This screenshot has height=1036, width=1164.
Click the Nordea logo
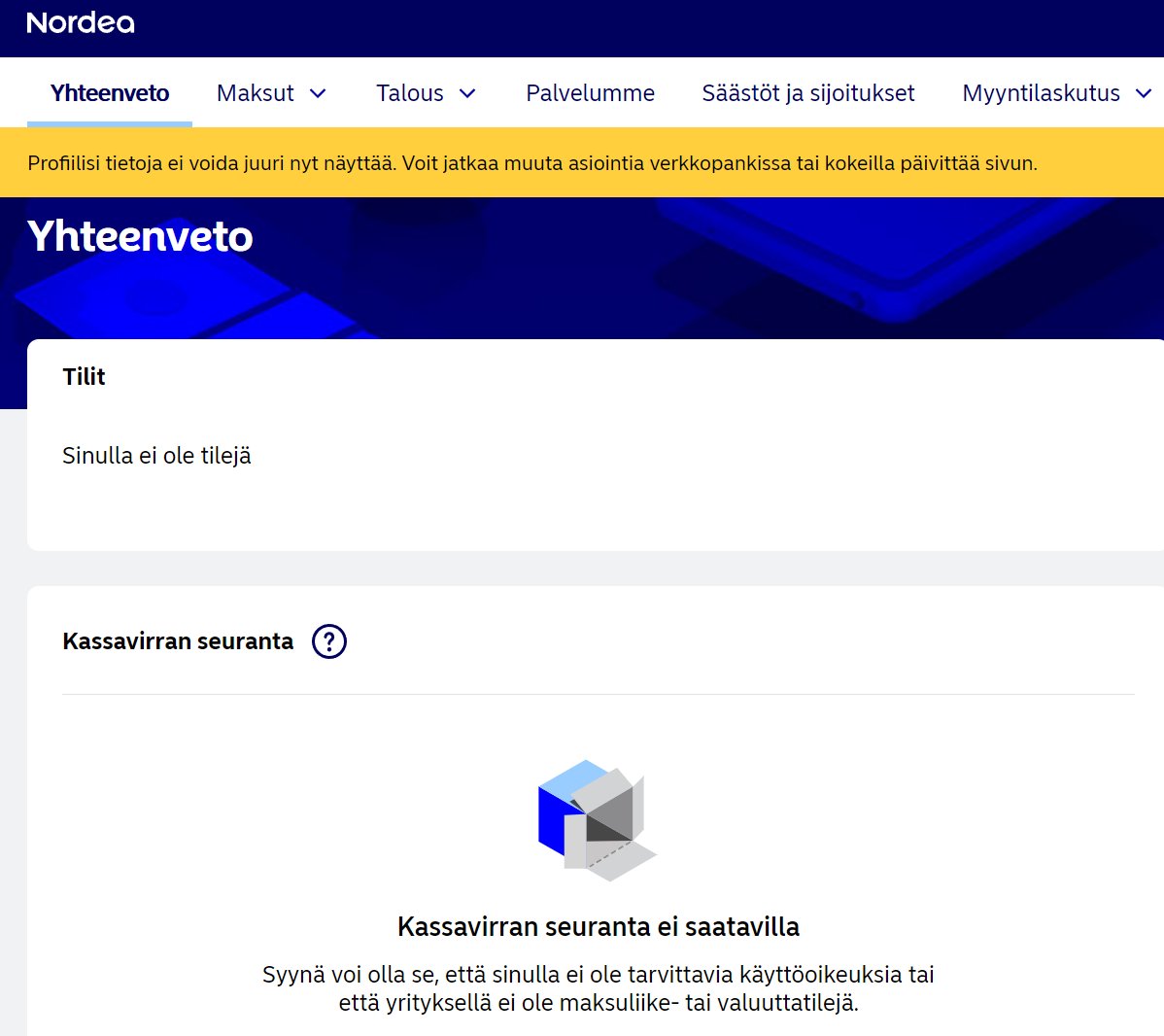(81, 23)
